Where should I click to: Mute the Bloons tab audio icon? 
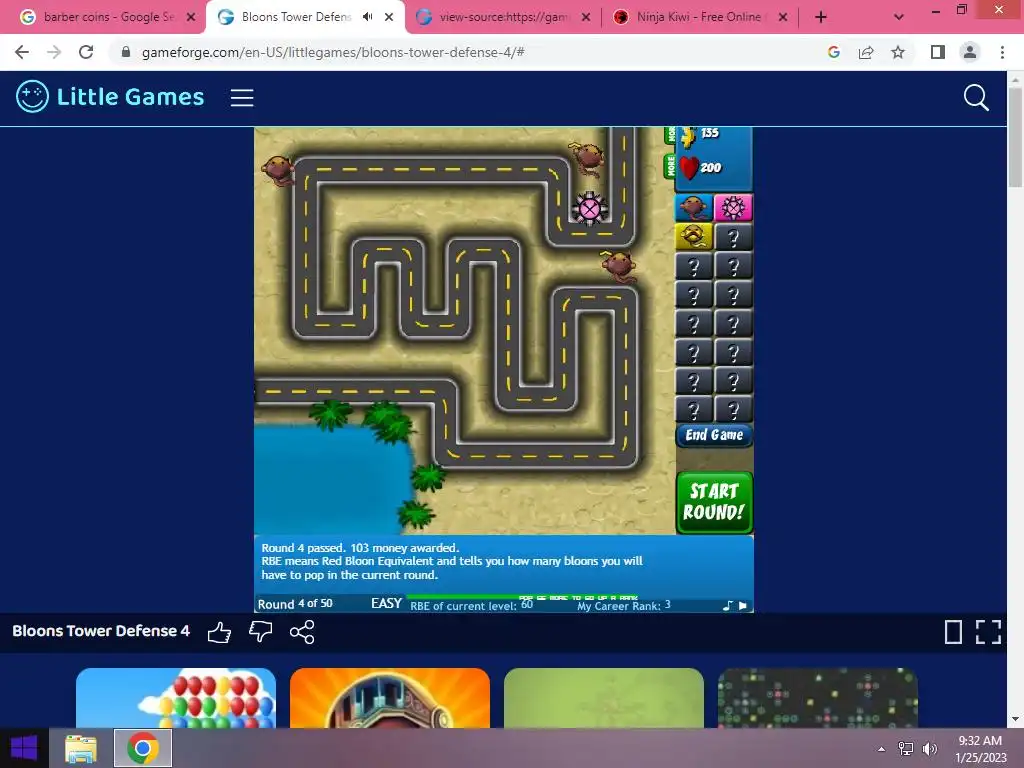point(368,17)
